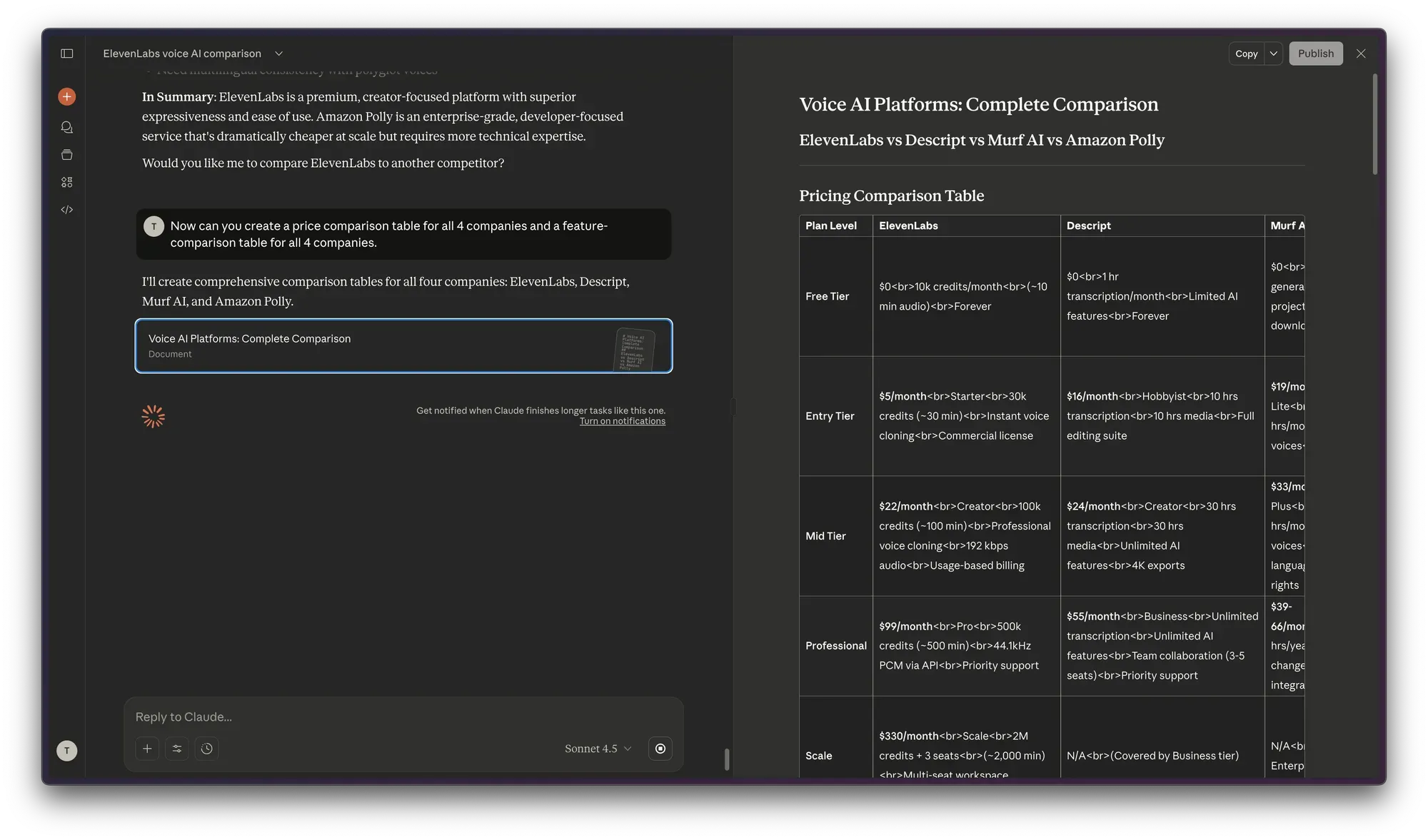Open the Projects icon in the sidebar
The image size is (1428, 840).
coord(66,154)
